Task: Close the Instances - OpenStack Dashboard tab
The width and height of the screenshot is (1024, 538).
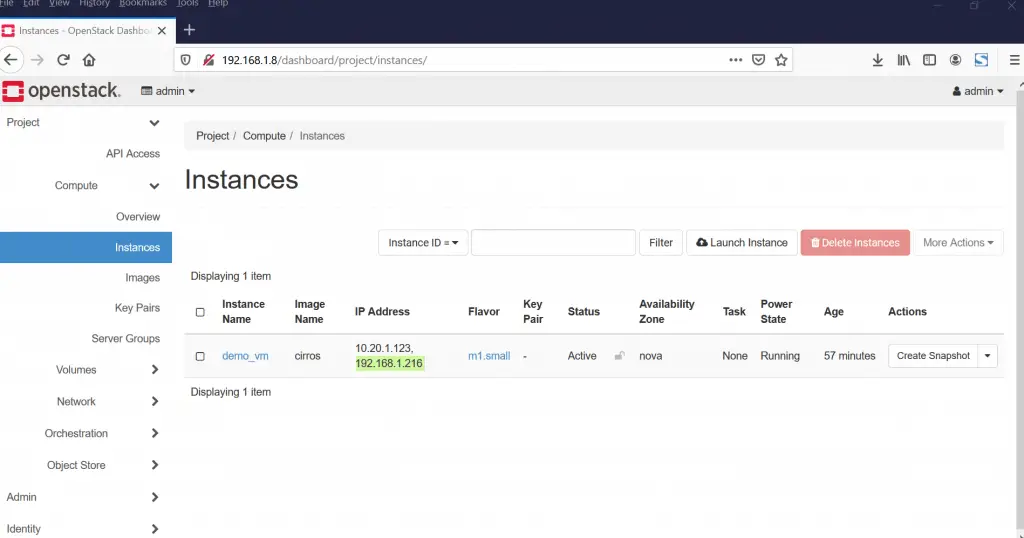Action: 162,31
